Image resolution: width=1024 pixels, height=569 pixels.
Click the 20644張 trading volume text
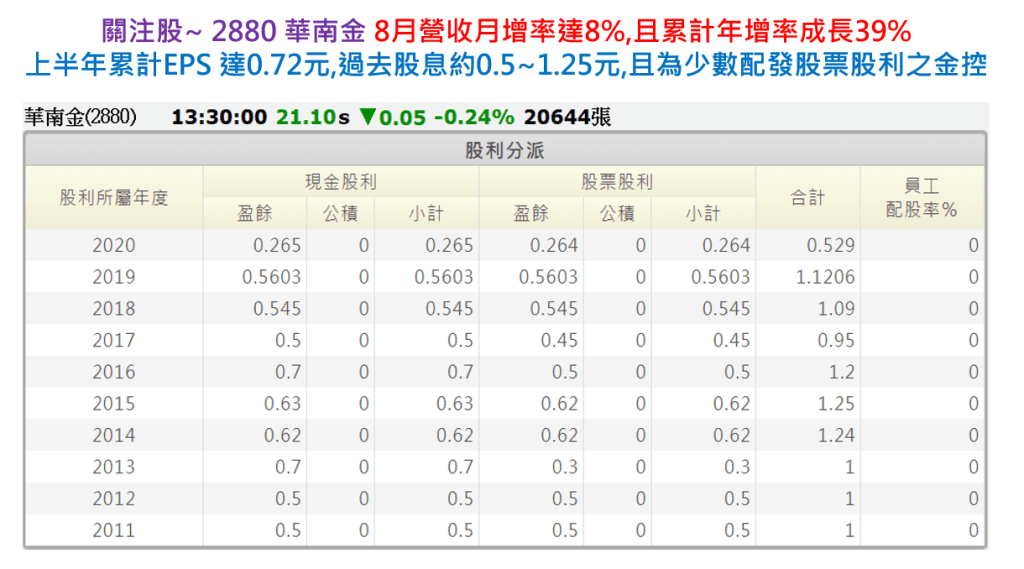click(565, 117)
